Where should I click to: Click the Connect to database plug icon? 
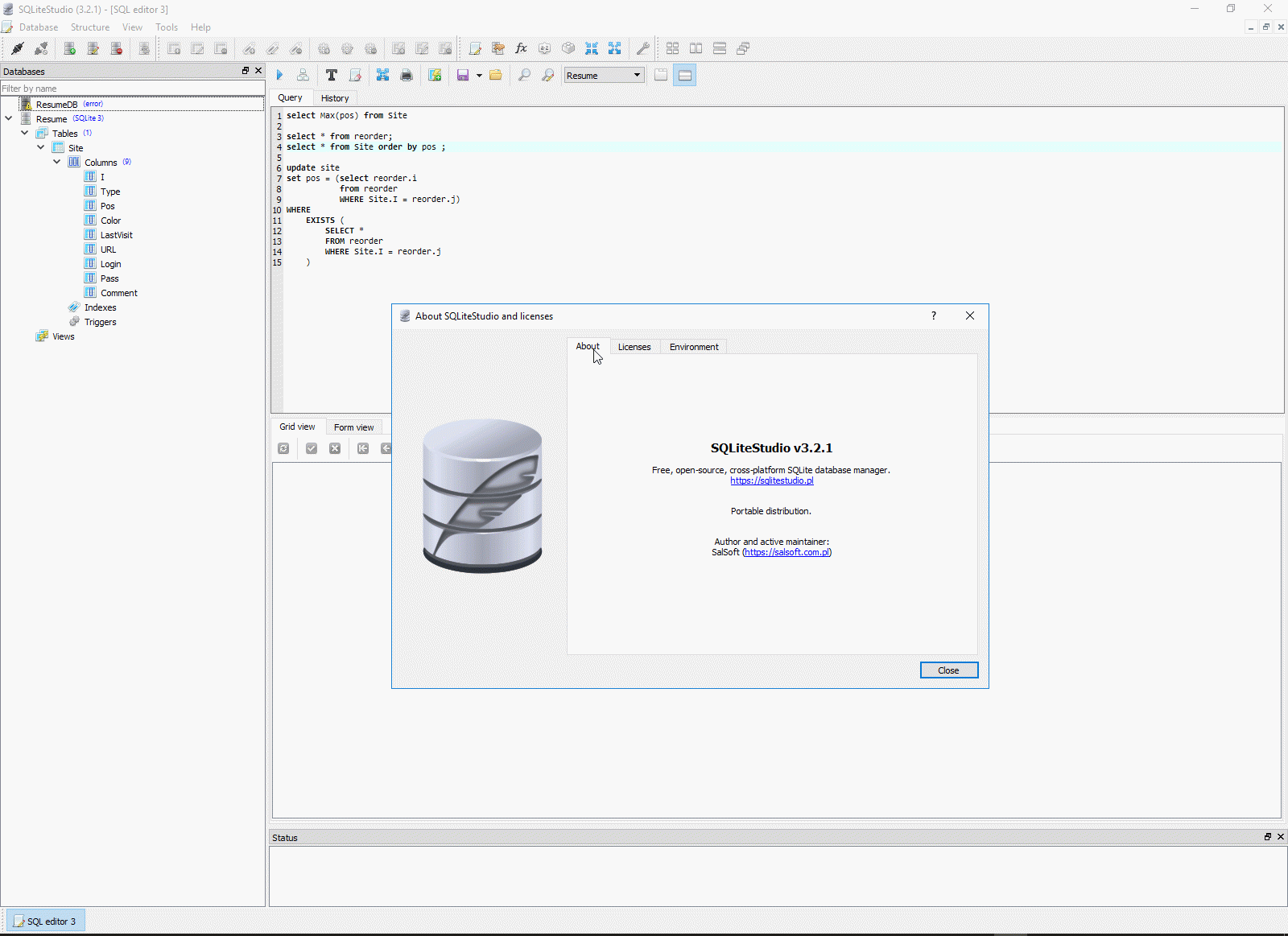tap(17, 48)
